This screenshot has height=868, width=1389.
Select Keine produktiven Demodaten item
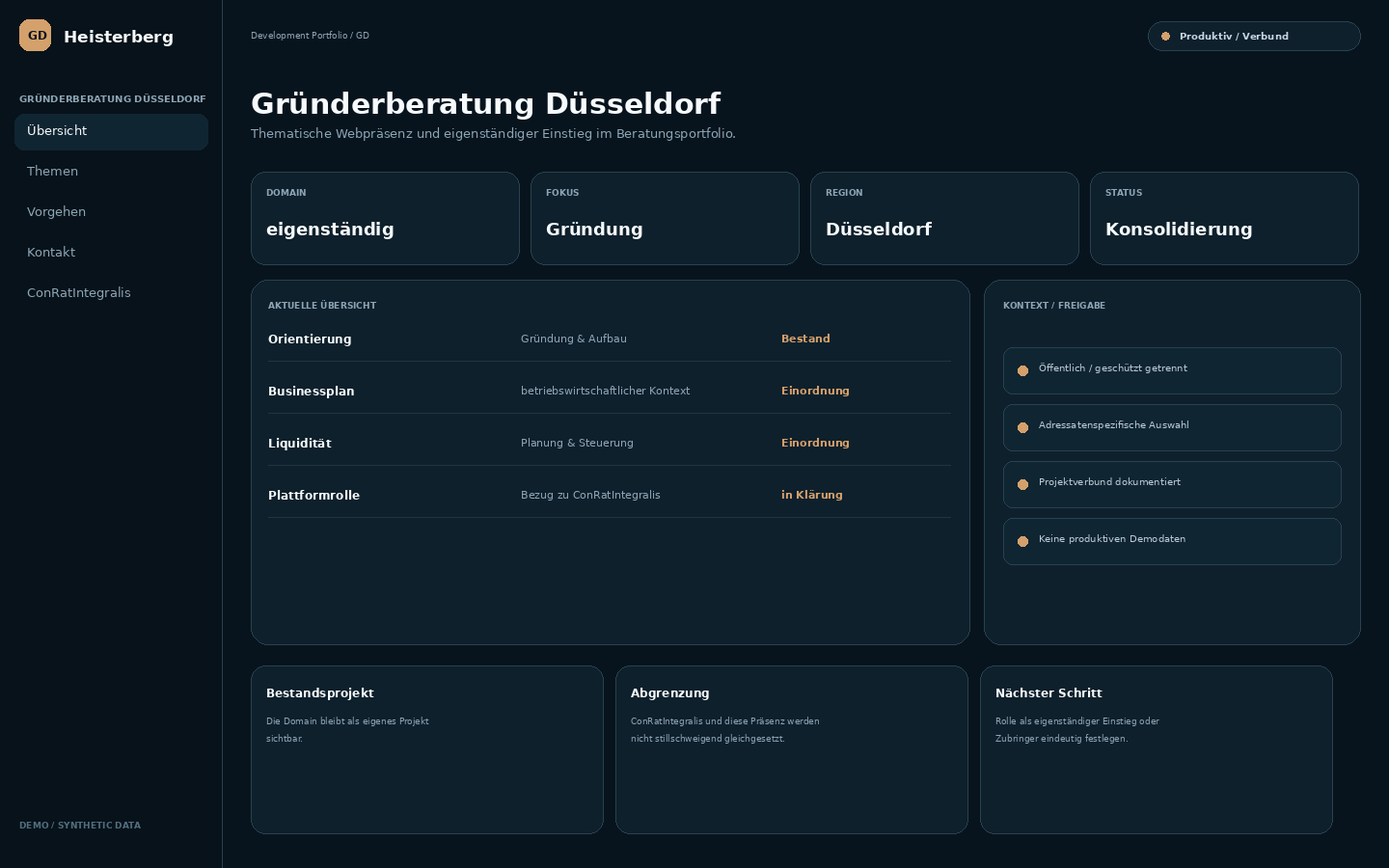1172,541
